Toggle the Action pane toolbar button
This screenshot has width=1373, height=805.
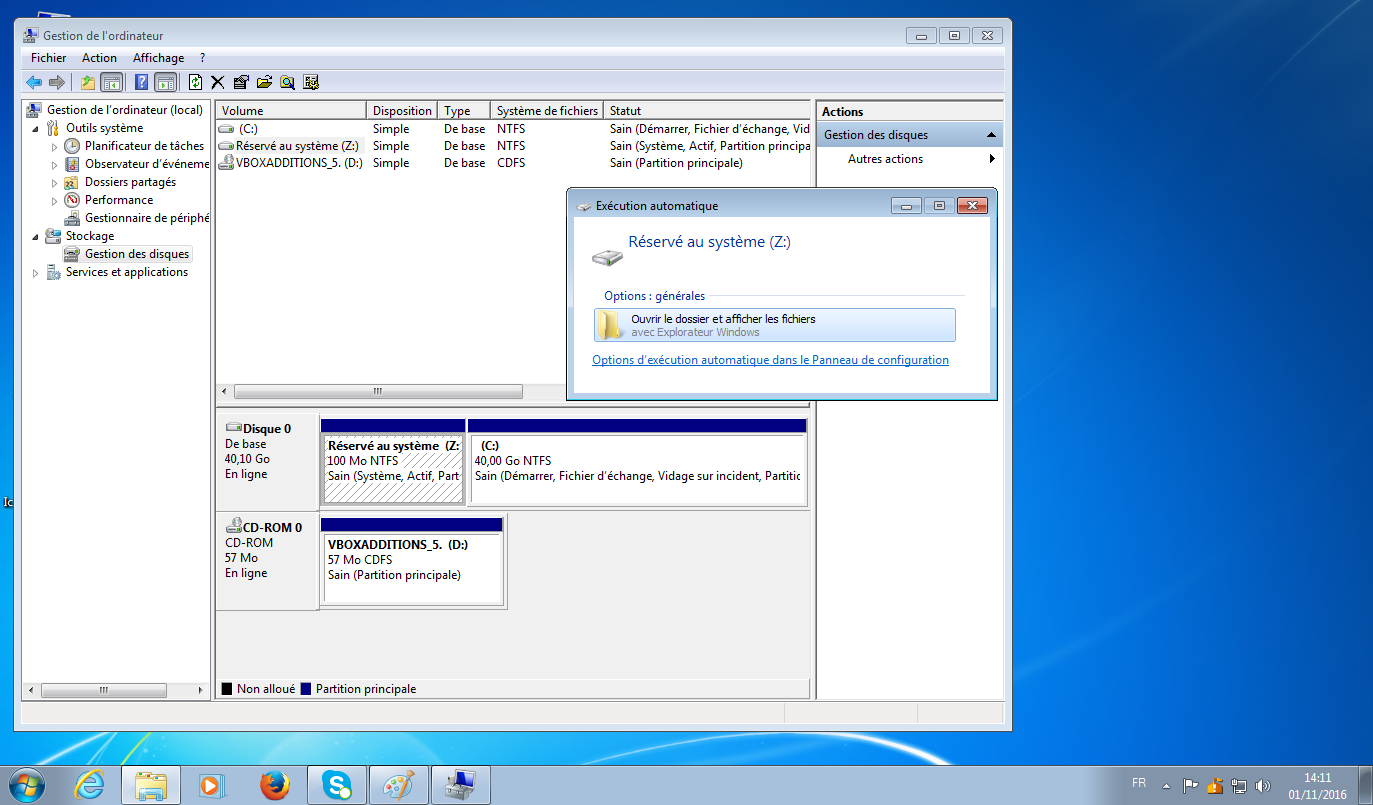pos(165,82)
